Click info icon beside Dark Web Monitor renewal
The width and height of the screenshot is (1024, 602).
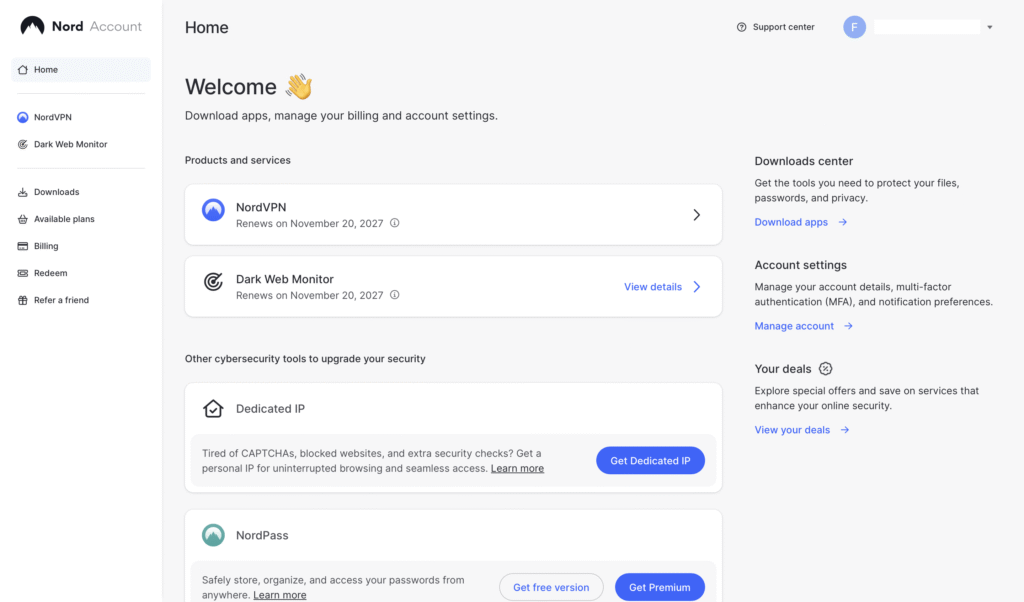click(394, 295)
